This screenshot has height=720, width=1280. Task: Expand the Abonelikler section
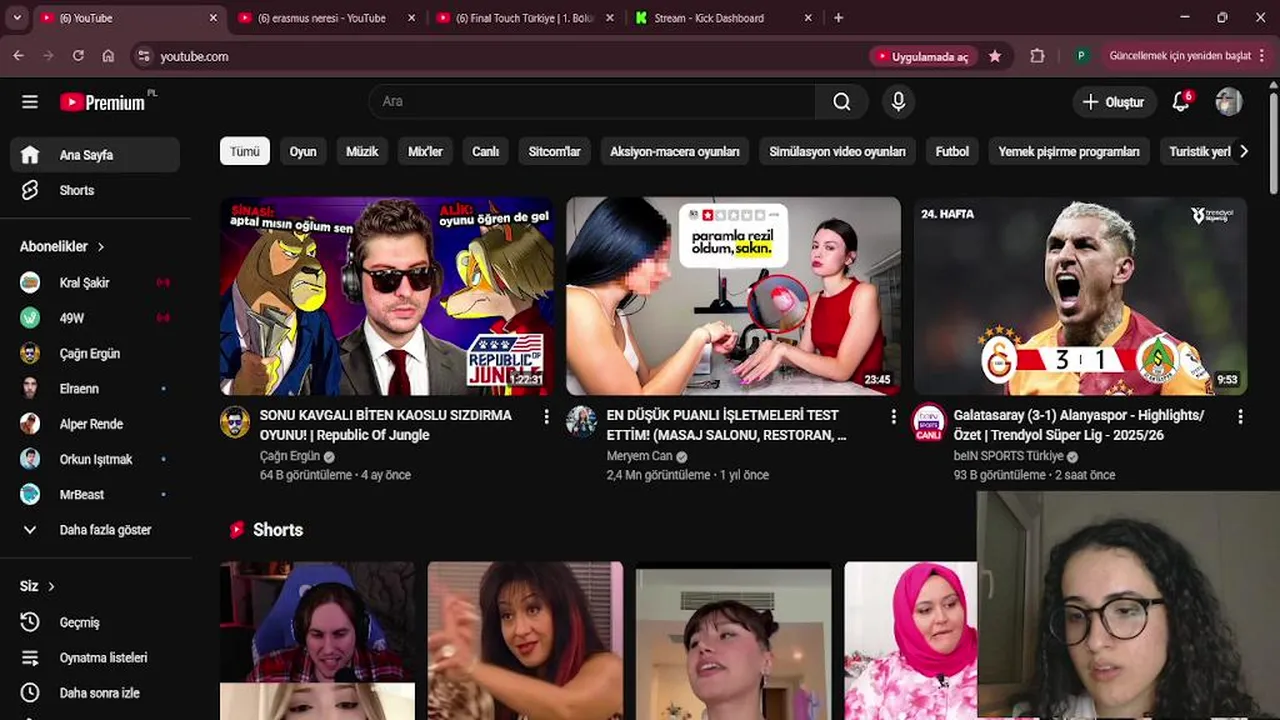point(62,246)
